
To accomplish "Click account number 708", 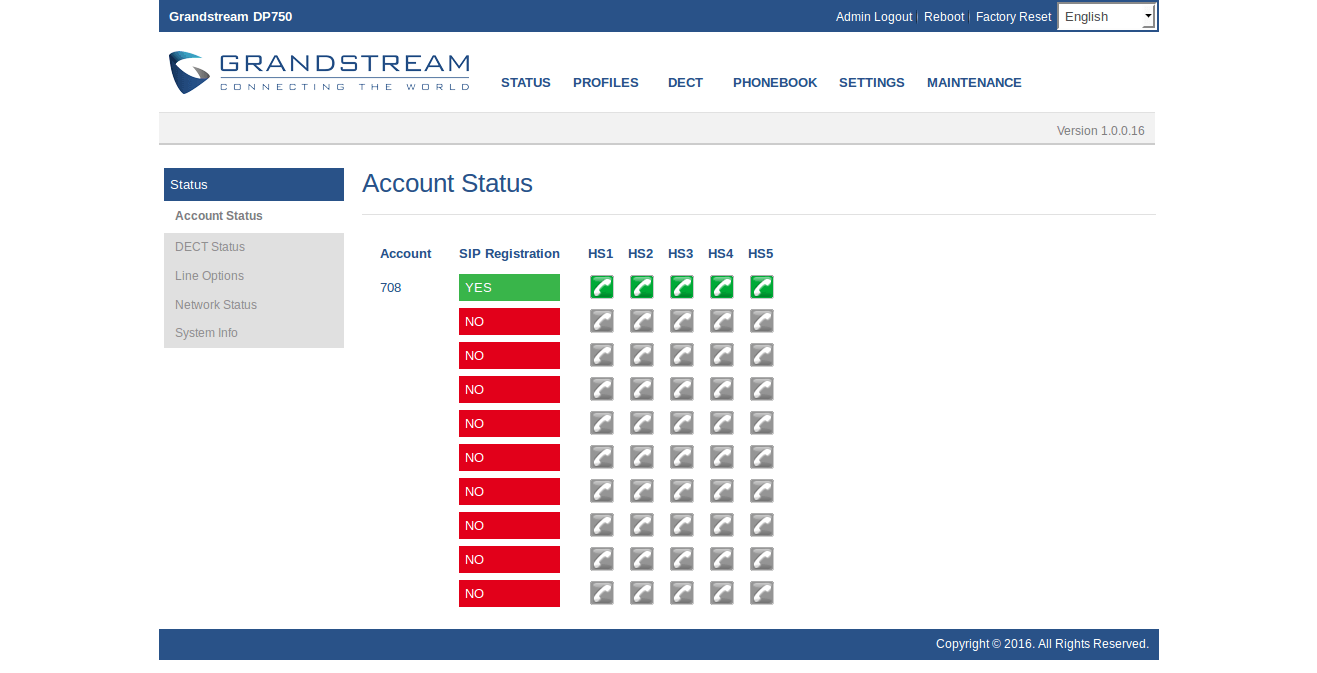I will click(390, 288).
